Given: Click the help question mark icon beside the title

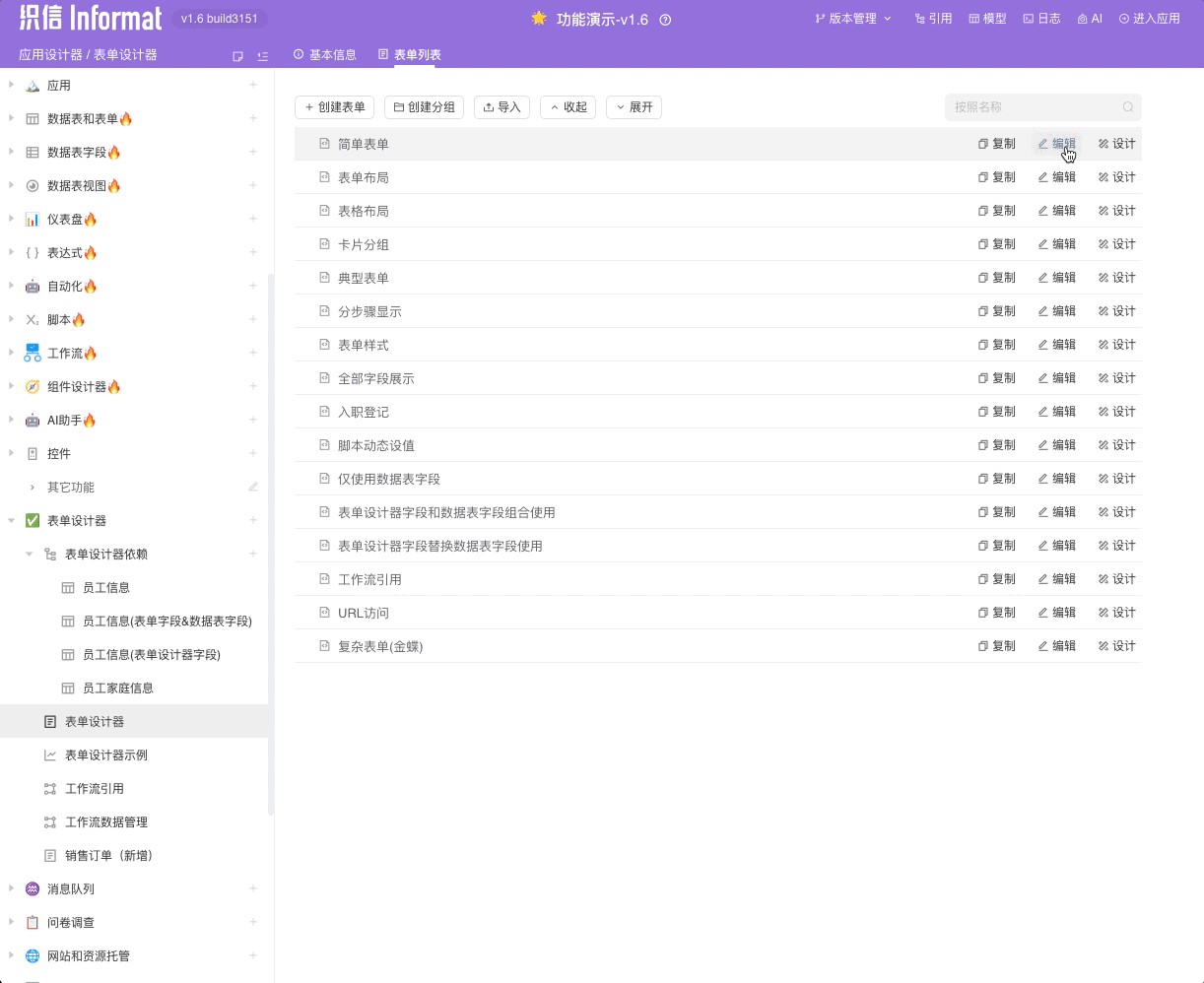Looking at the screenshot, I should coord(665,20).
